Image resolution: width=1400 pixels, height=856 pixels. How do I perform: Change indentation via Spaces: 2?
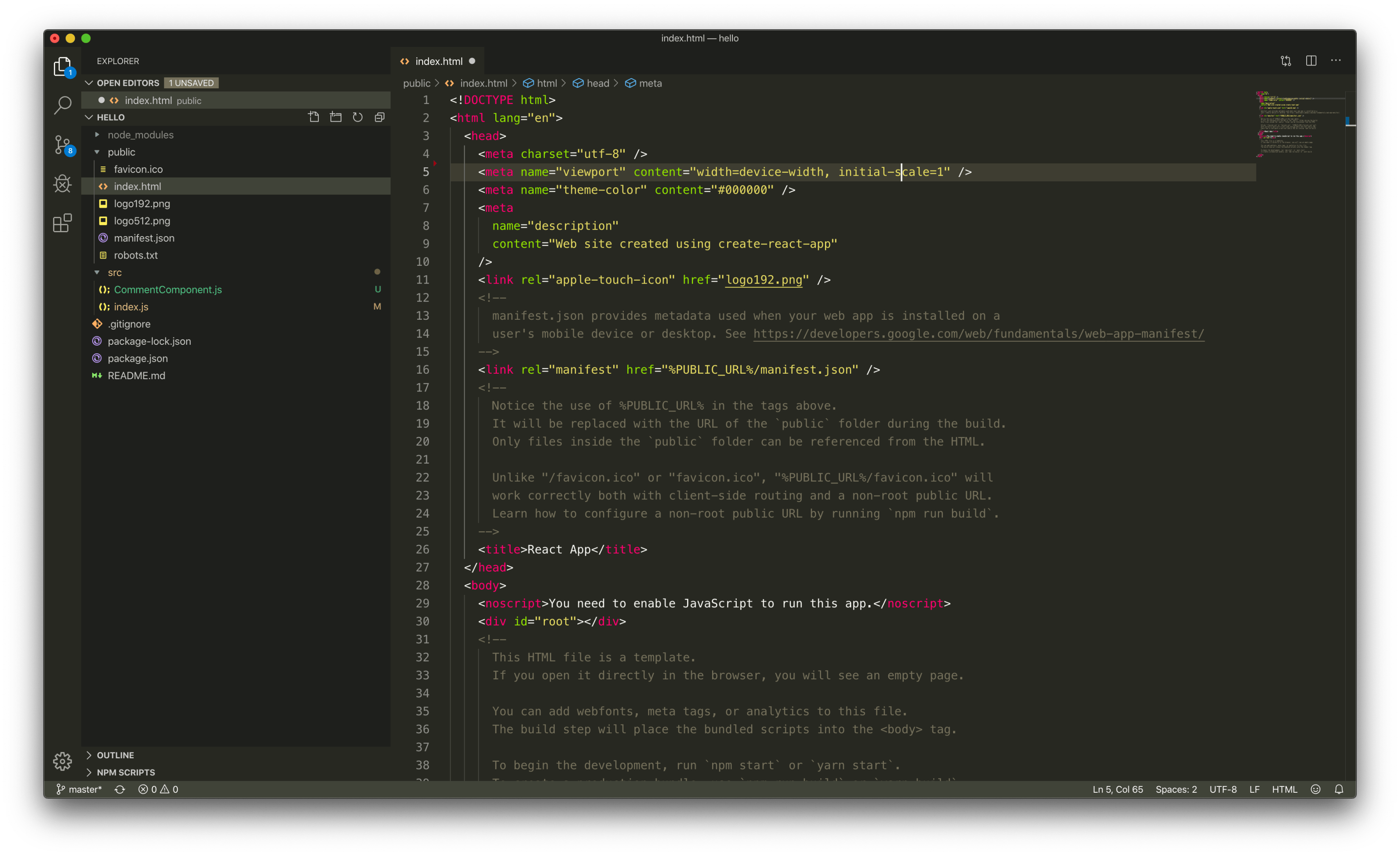point(1176,789)
